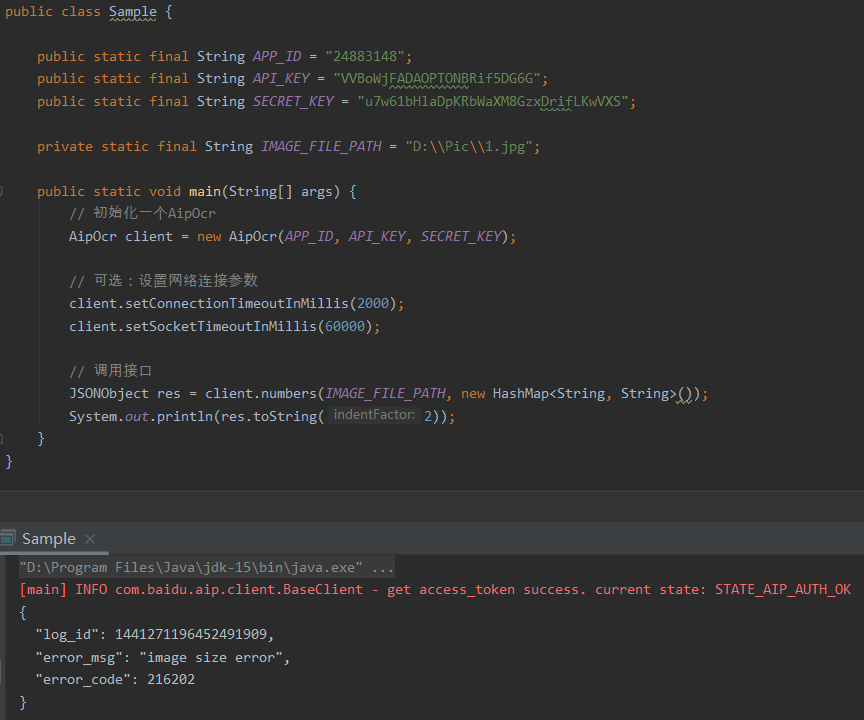Click the SECRET_KEY constant declaration

(x=293, y=101)
